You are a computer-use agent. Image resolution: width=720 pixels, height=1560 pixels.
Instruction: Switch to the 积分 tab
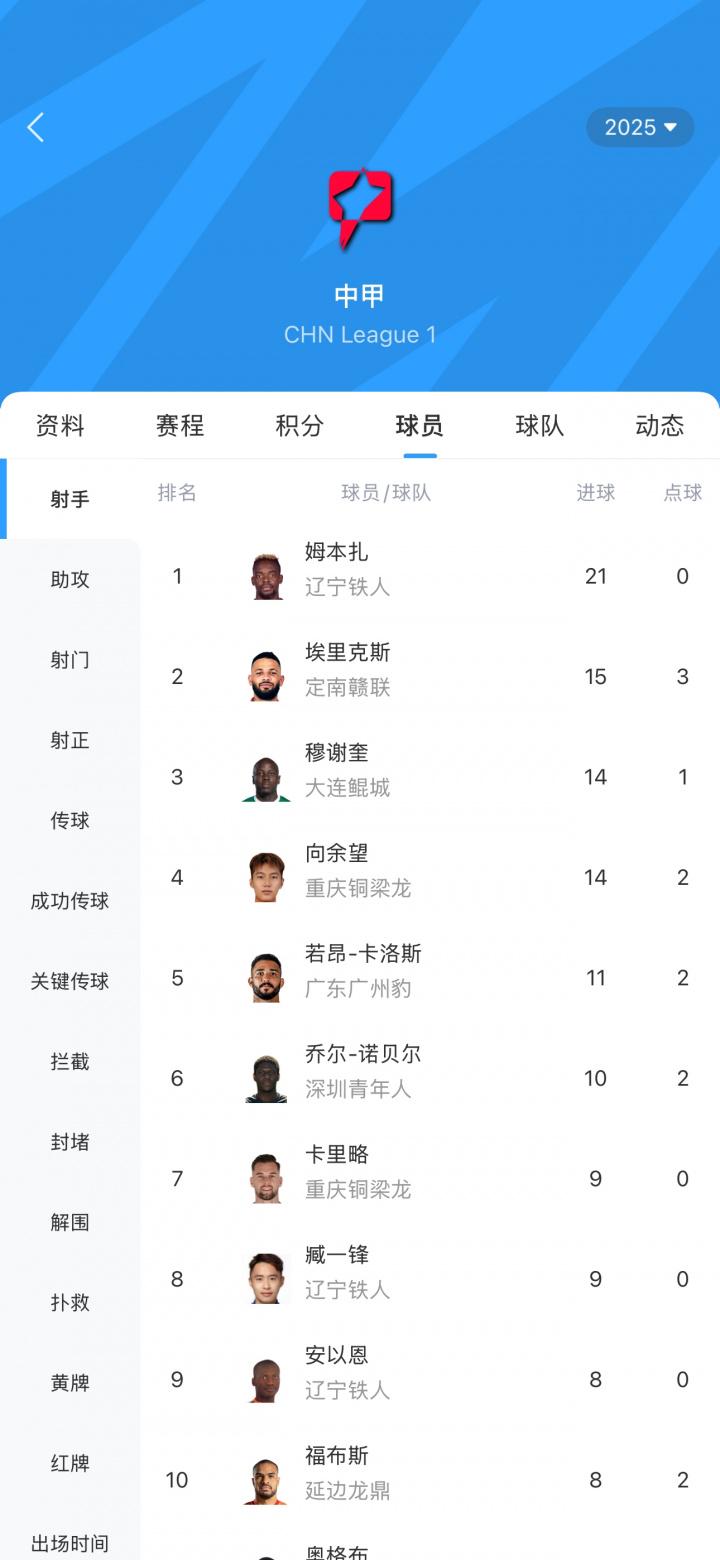(x=298, y=425)
